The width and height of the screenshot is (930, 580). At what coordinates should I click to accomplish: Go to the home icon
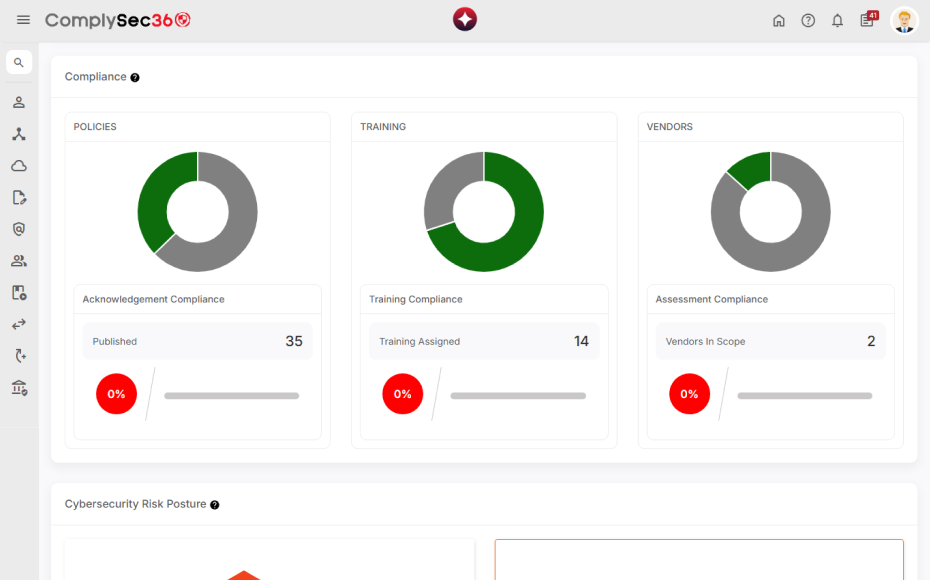[x=779, y=21]
